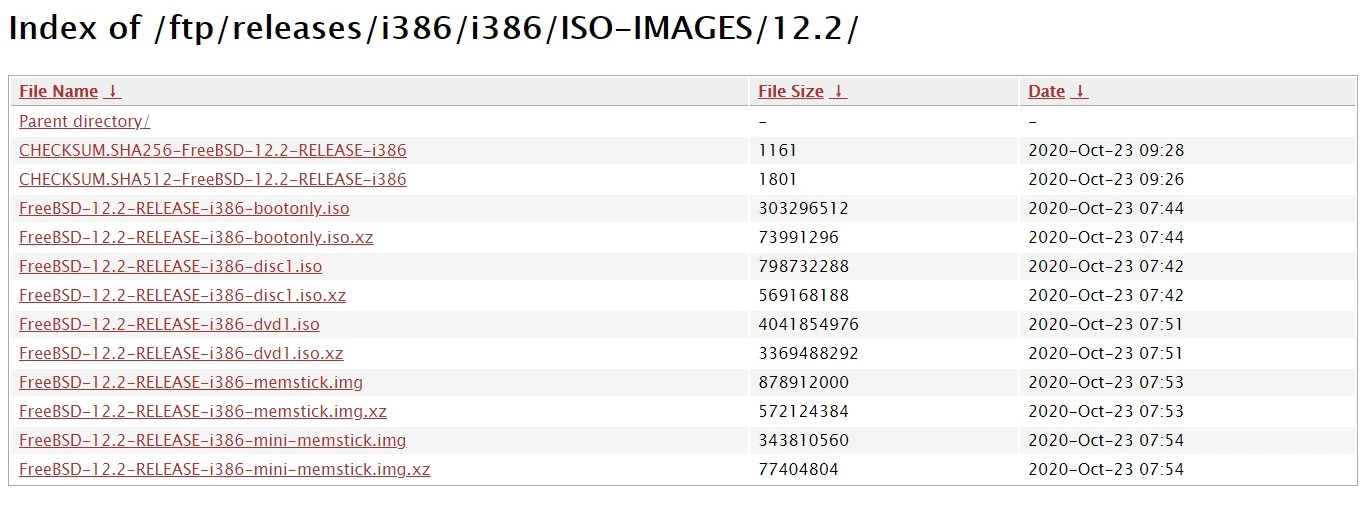The height and width of the screenshot is (506, 1362).
Task: Select file size value 1801
Action: (778, 179)
